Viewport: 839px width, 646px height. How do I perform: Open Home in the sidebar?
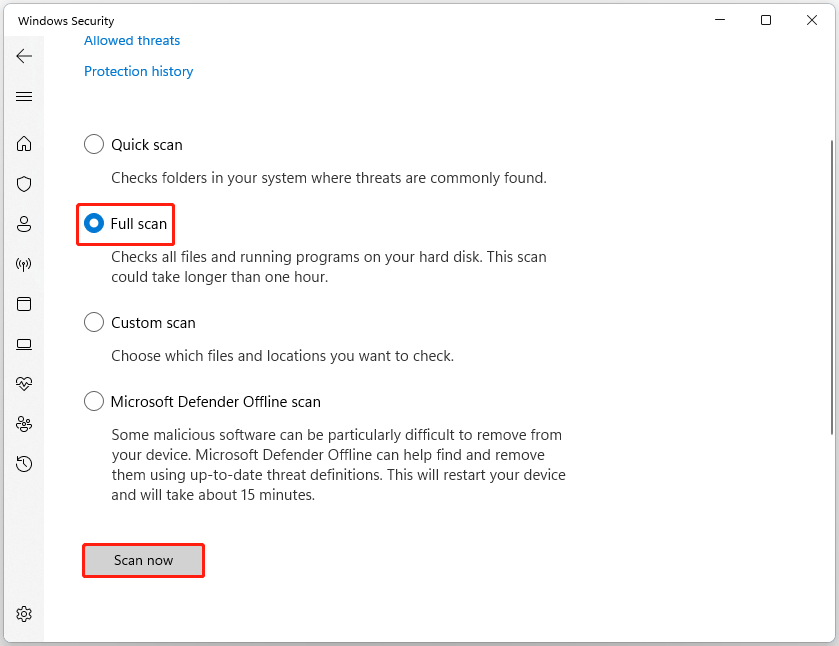pyautogui.click(x=24, y=144)
